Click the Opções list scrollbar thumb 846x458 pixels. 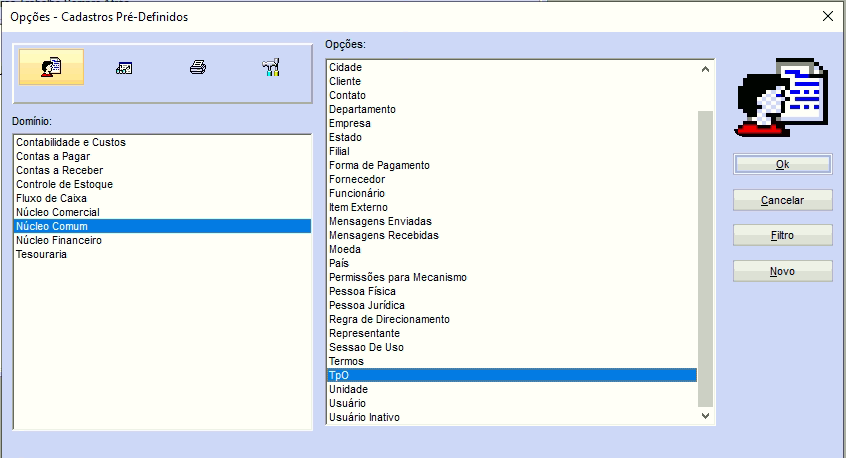[705, 259]
